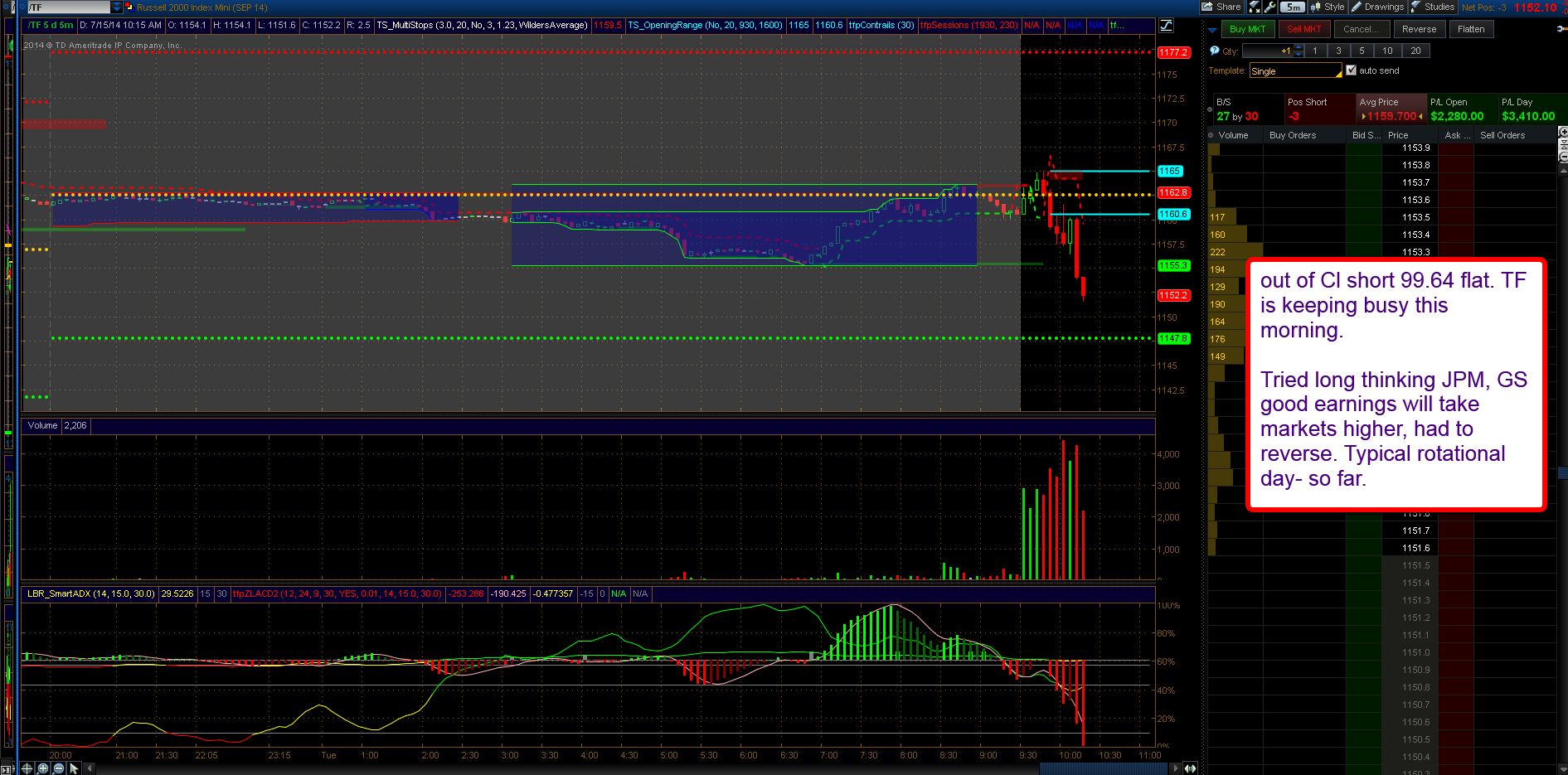Click the /TF symbol input field
The height and width of the screenshot is (775, 1568).
point(68,7)
